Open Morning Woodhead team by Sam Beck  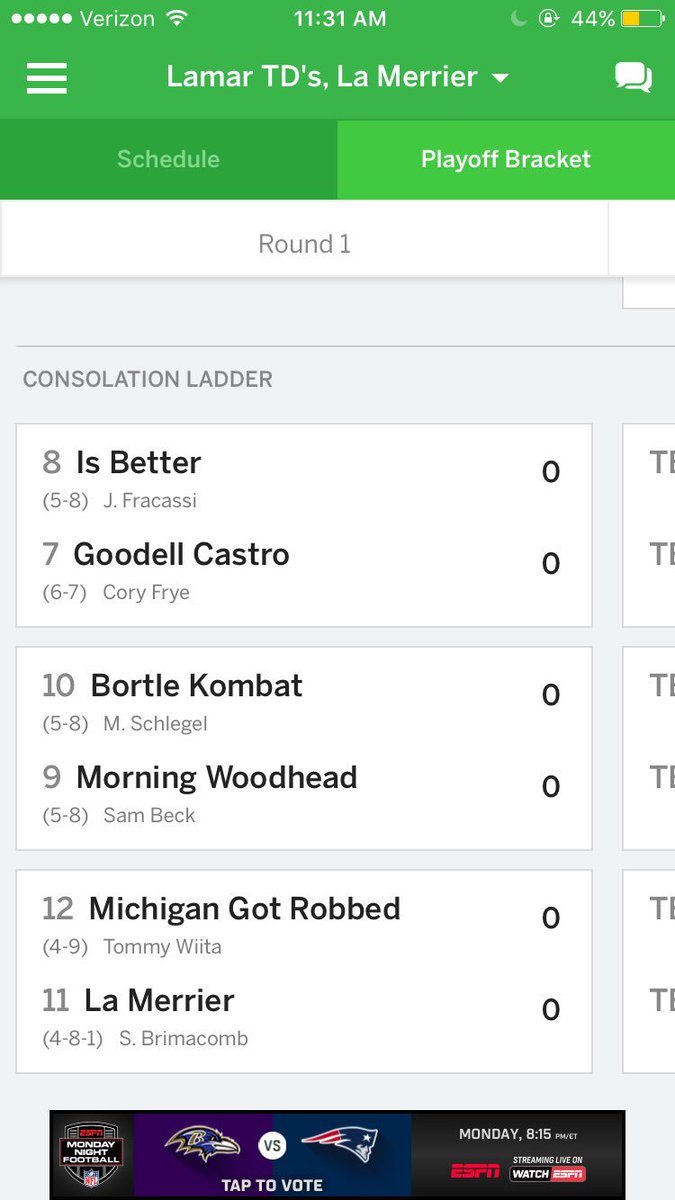point(304,793)
